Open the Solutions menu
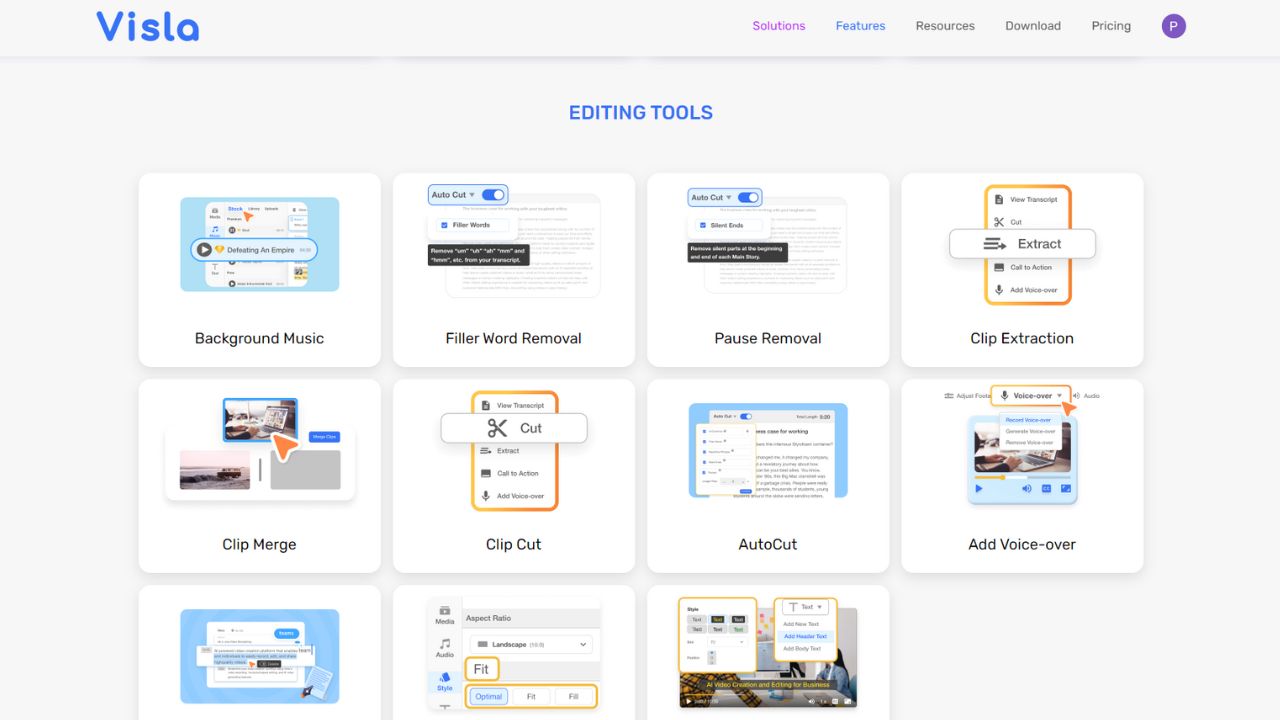1280x720 pixels. [x=779, y=26]
